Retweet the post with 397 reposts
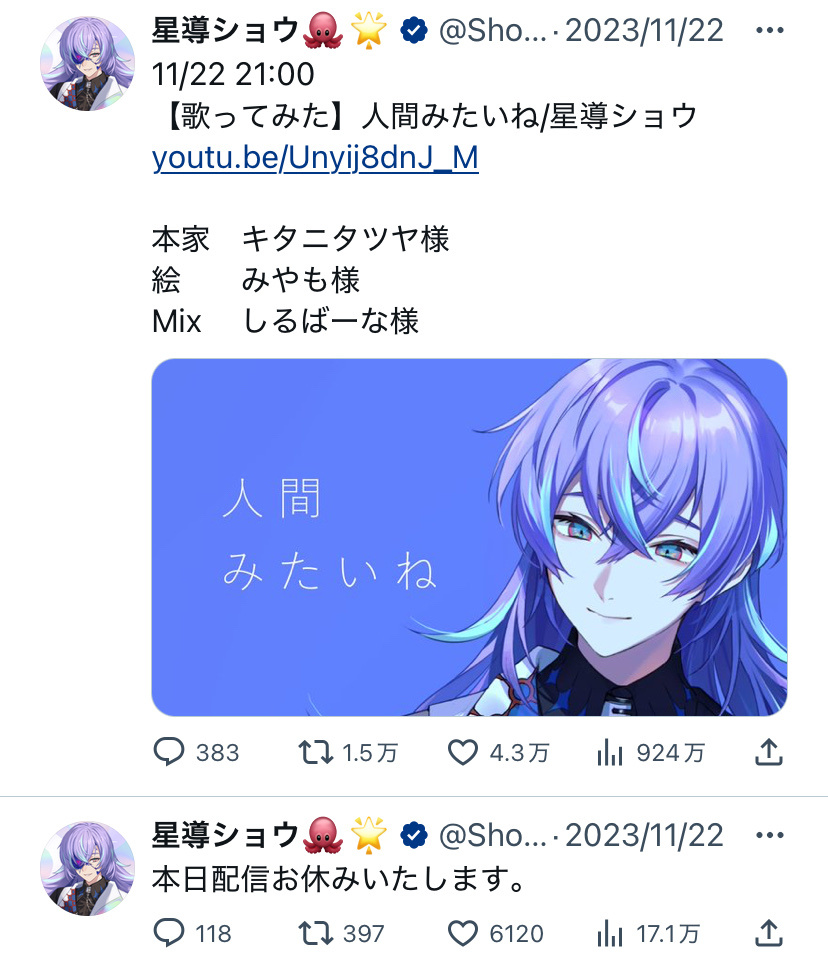 click(x=316, y=933)
